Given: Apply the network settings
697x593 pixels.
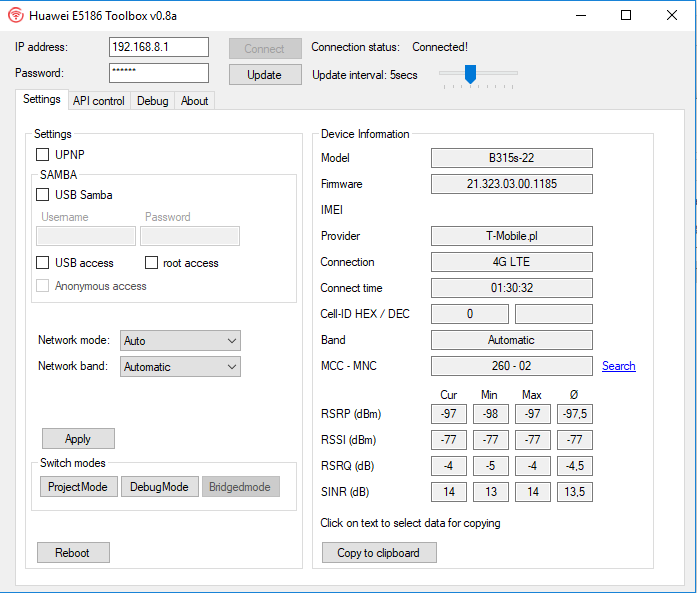Looking at the screenshot, I should 78,439.
